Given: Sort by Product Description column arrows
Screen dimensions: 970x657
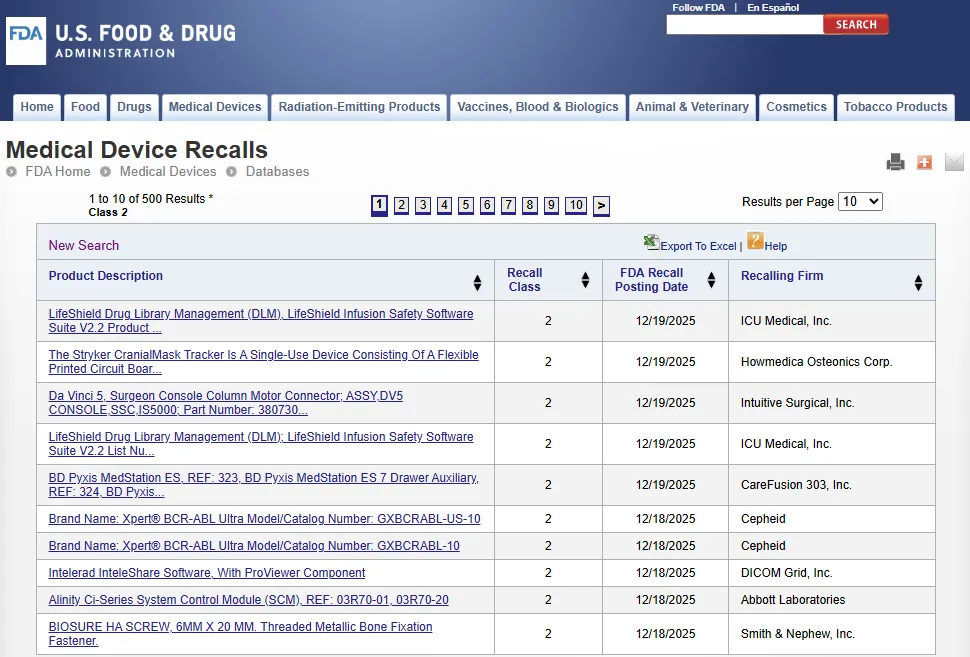Looking at the screenshot, I should tap(477, 282).
